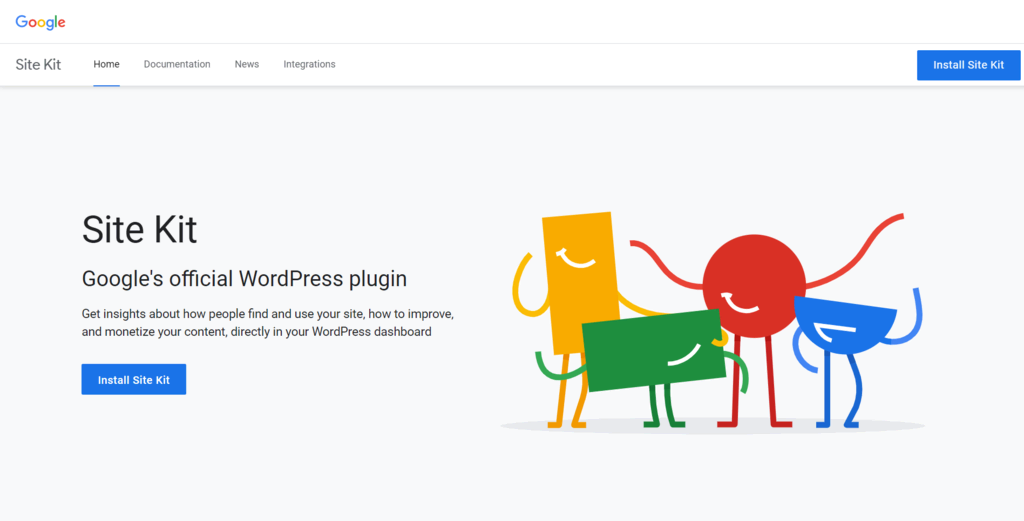Click the Site Kit brand name in the navbar

coord(38,64)
